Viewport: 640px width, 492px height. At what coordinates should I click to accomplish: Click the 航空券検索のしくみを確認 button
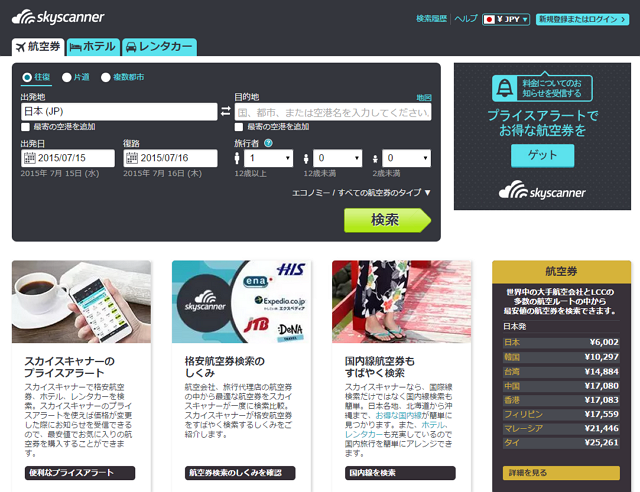[x=240, y=473]
